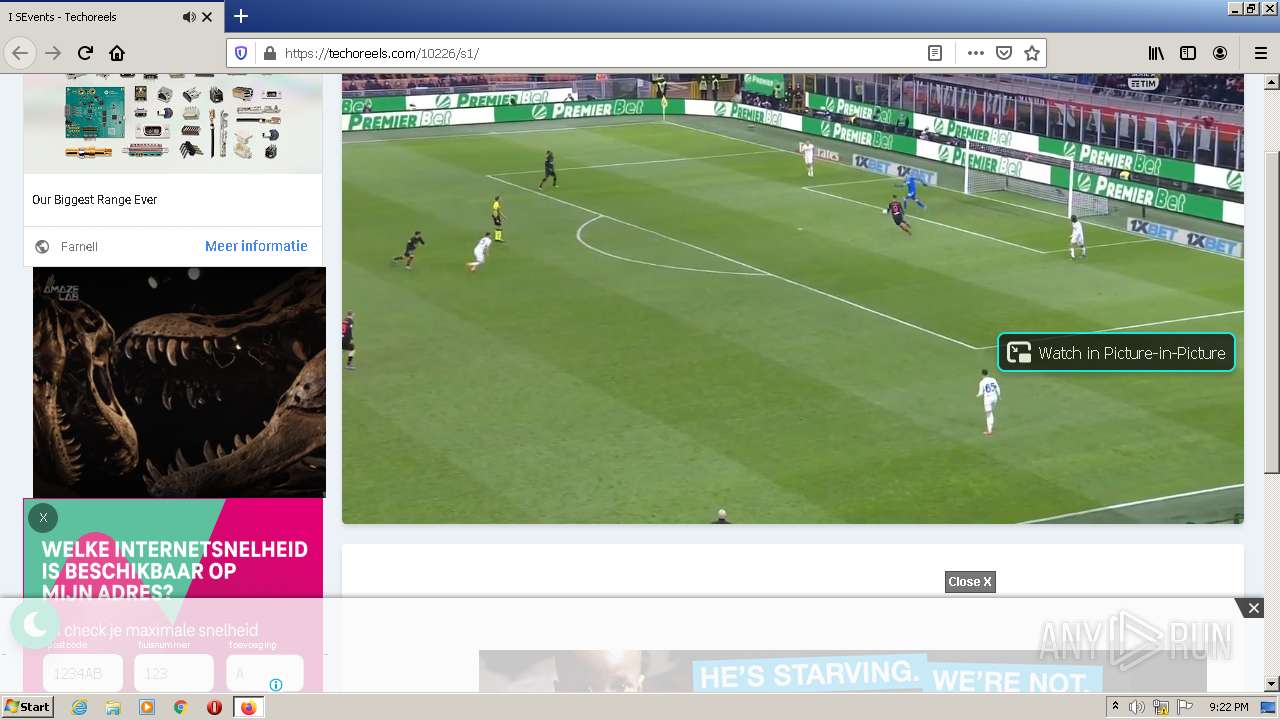1280x720 pixels.
Task: Open Opera browser from taskbar
Action: [x=214, y=707]
